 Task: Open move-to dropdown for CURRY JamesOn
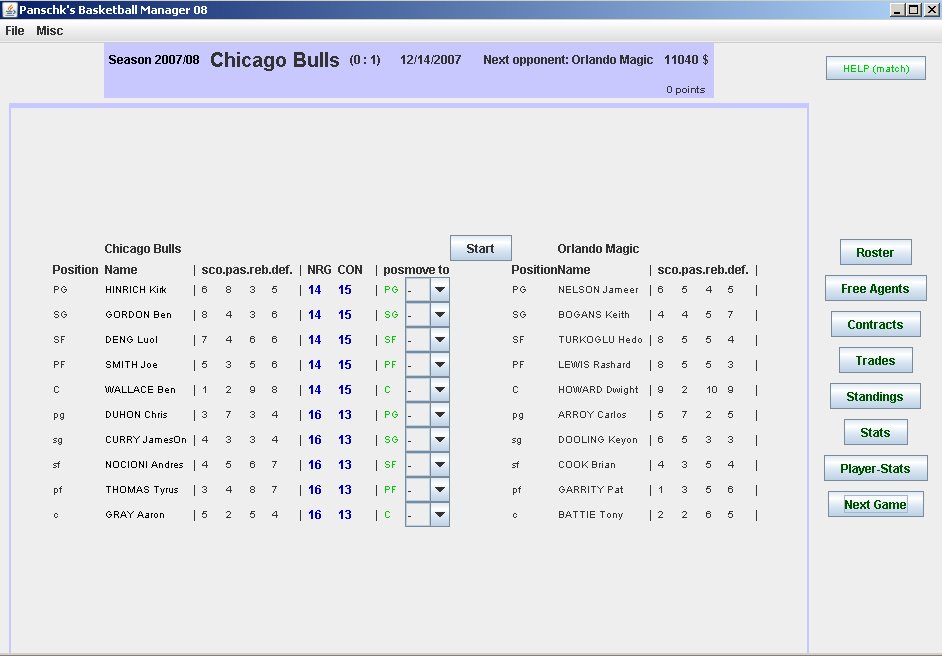pos(440,440)
